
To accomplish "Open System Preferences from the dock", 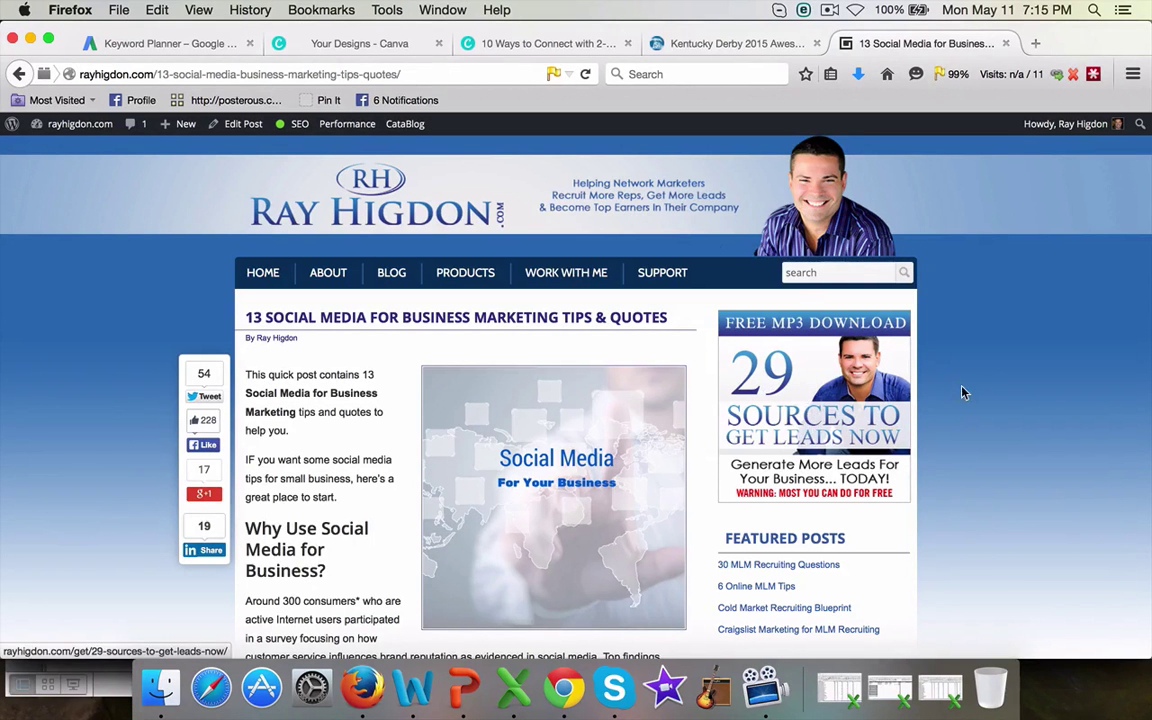I will click(x=312, y=688).
